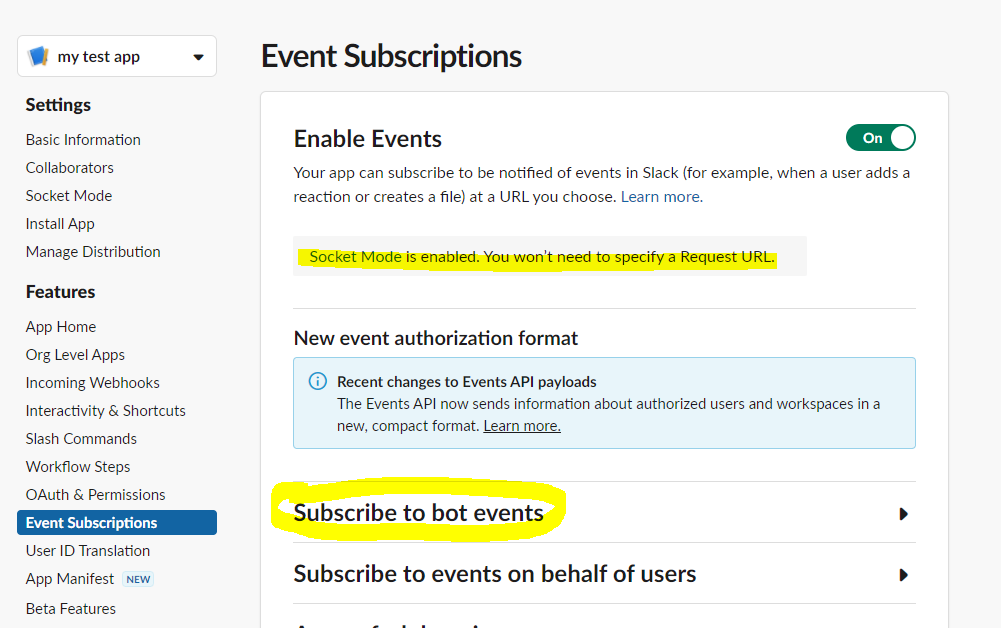1001x628 pixels.
Task: Select Event Subscriptions sidebar item
Action: pyautogui.click(x=117, y=523)
